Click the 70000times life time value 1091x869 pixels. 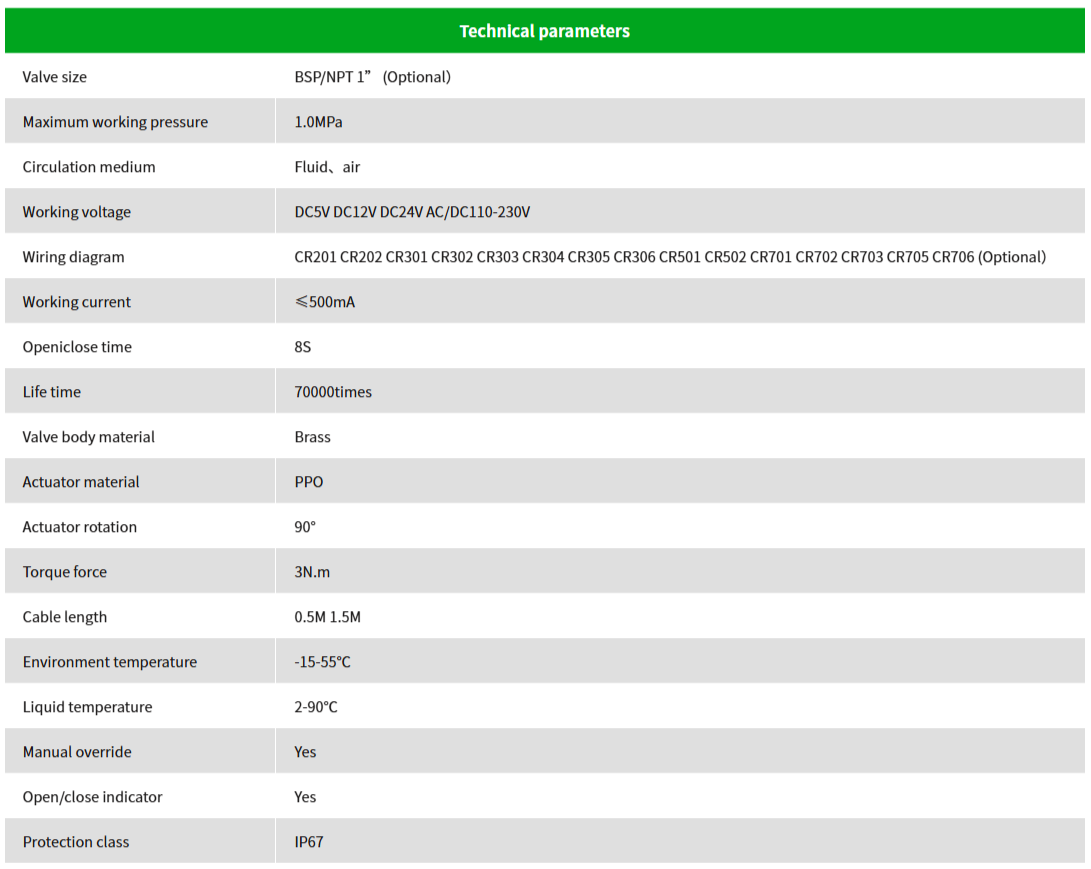coord(333,392)
